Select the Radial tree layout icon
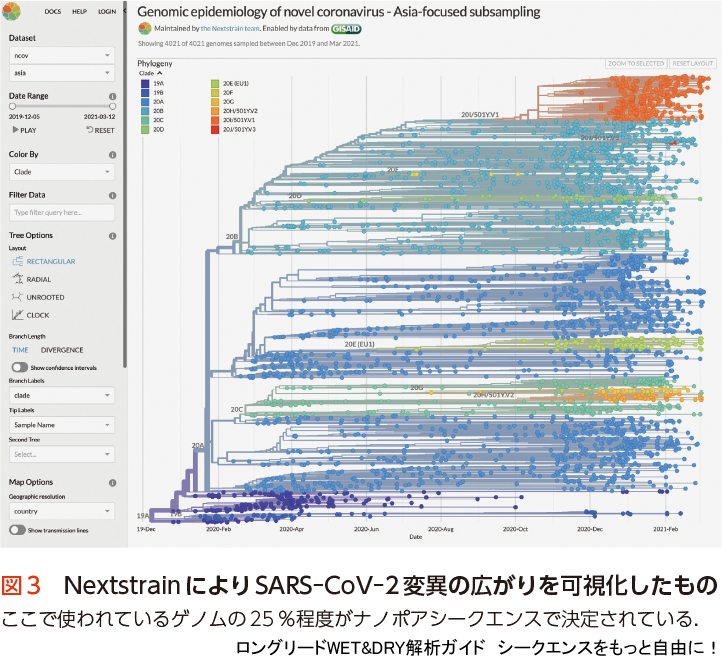722x669 pixels. [18, 279]
